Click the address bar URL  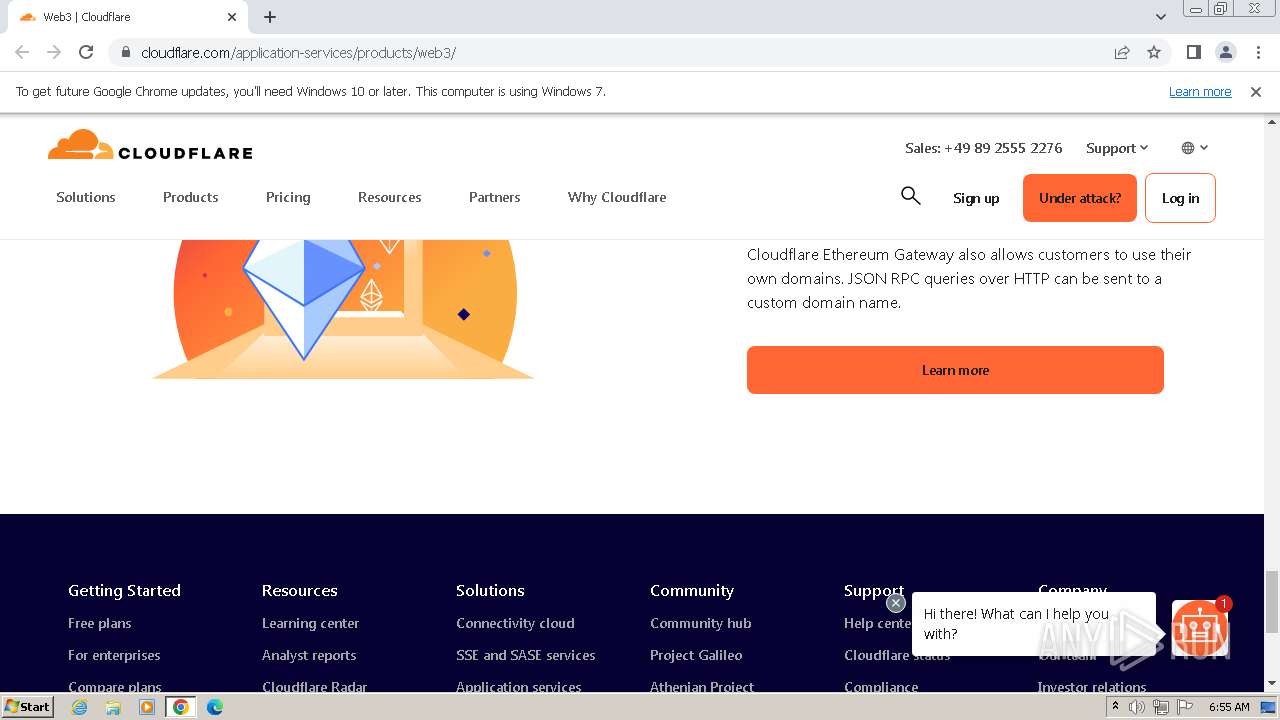click(298, 52)
